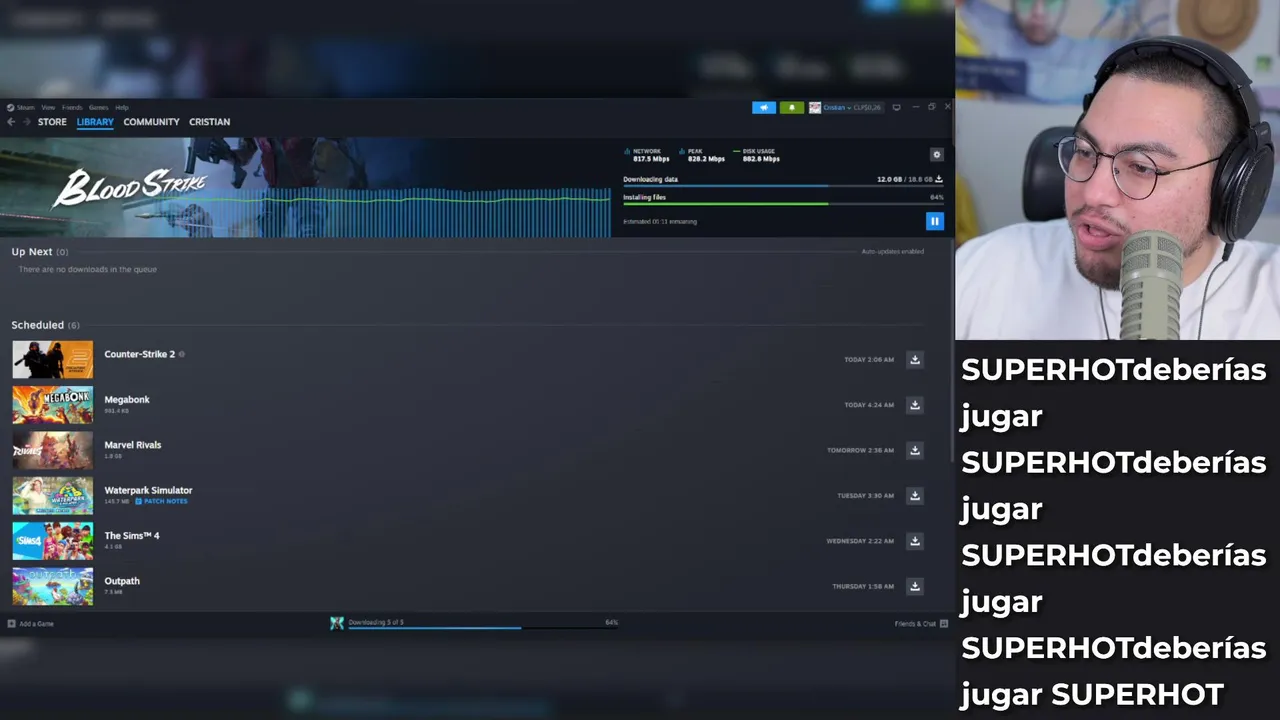The image size is (1280, 720).
Task: Switch to the STORE tab
Action: click(x=52, y=122)
